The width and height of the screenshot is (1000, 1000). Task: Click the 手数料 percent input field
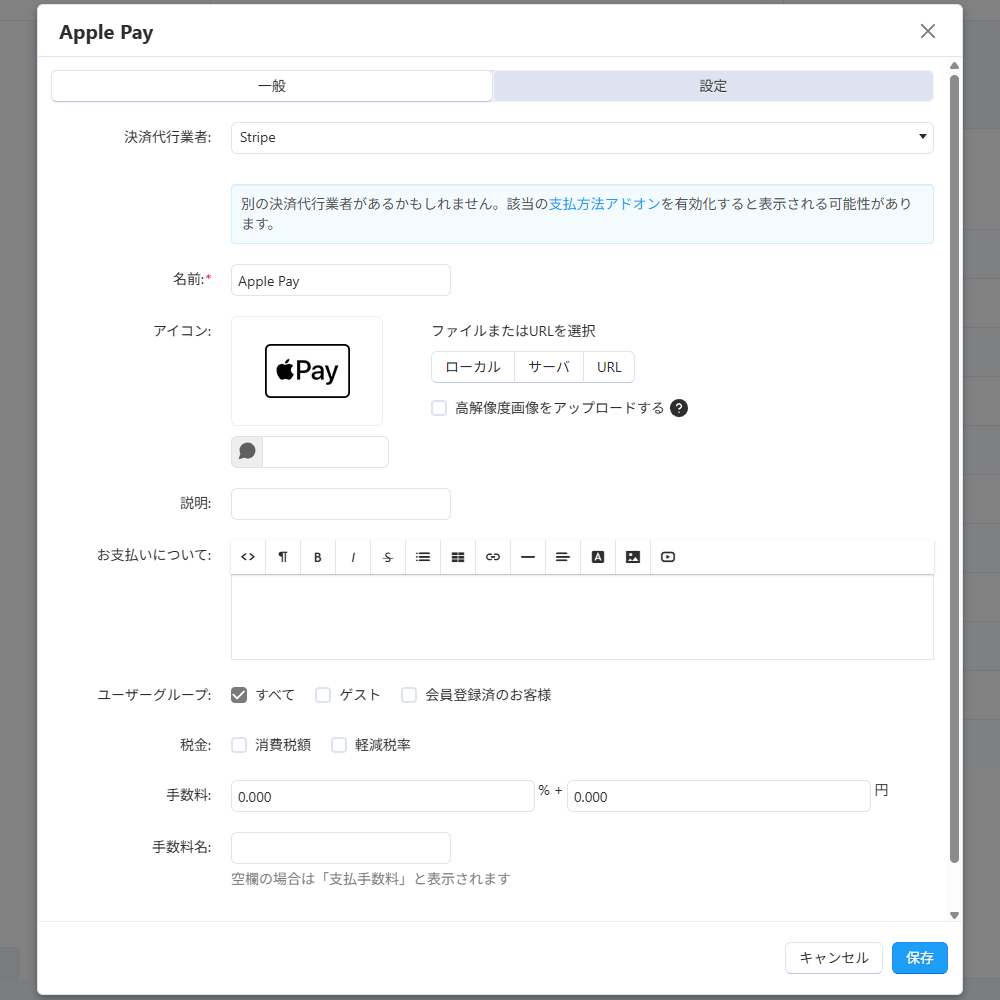[x=383, y=796]
